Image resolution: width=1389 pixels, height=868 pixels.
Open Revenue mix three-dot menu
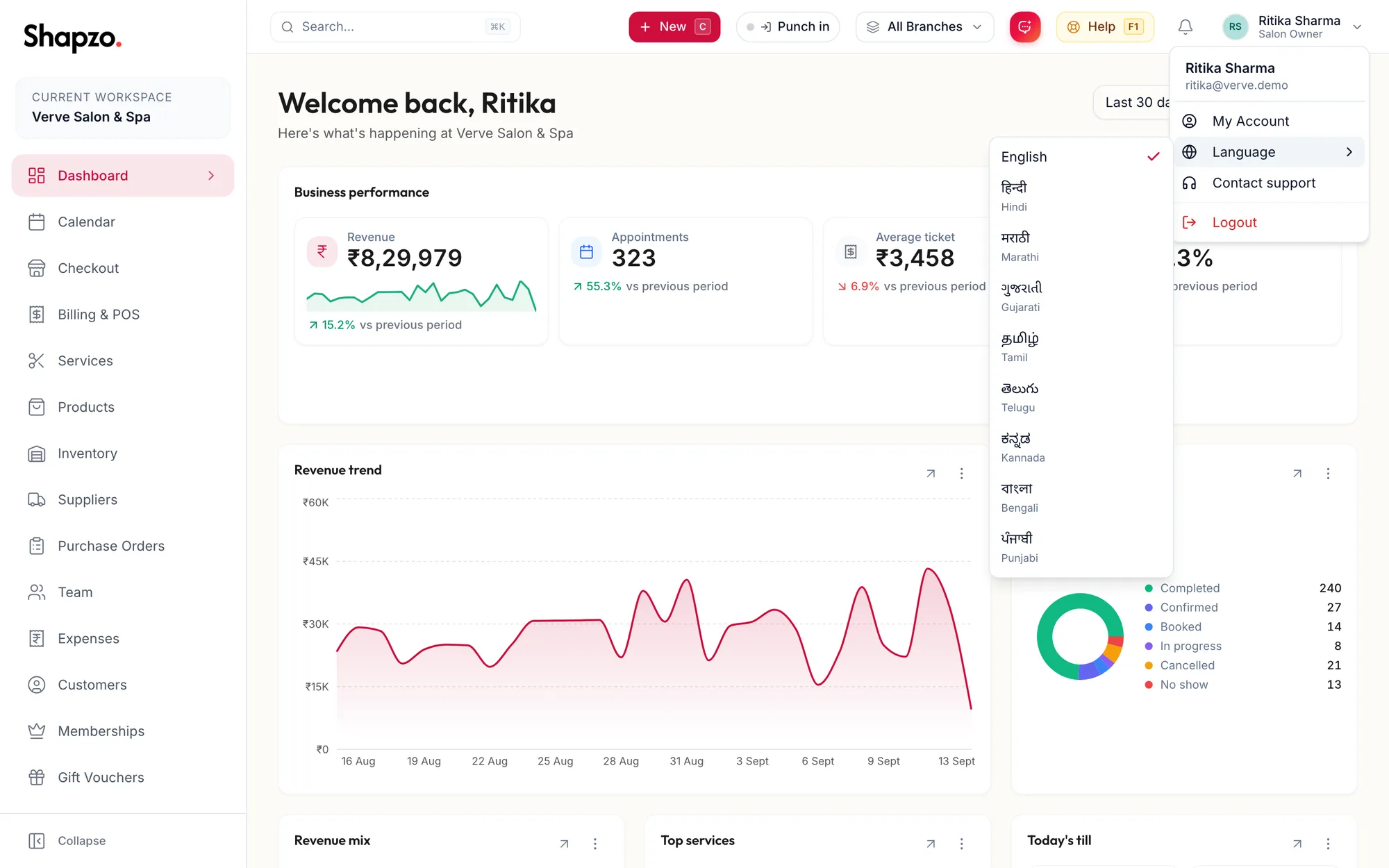pos(594,844)
